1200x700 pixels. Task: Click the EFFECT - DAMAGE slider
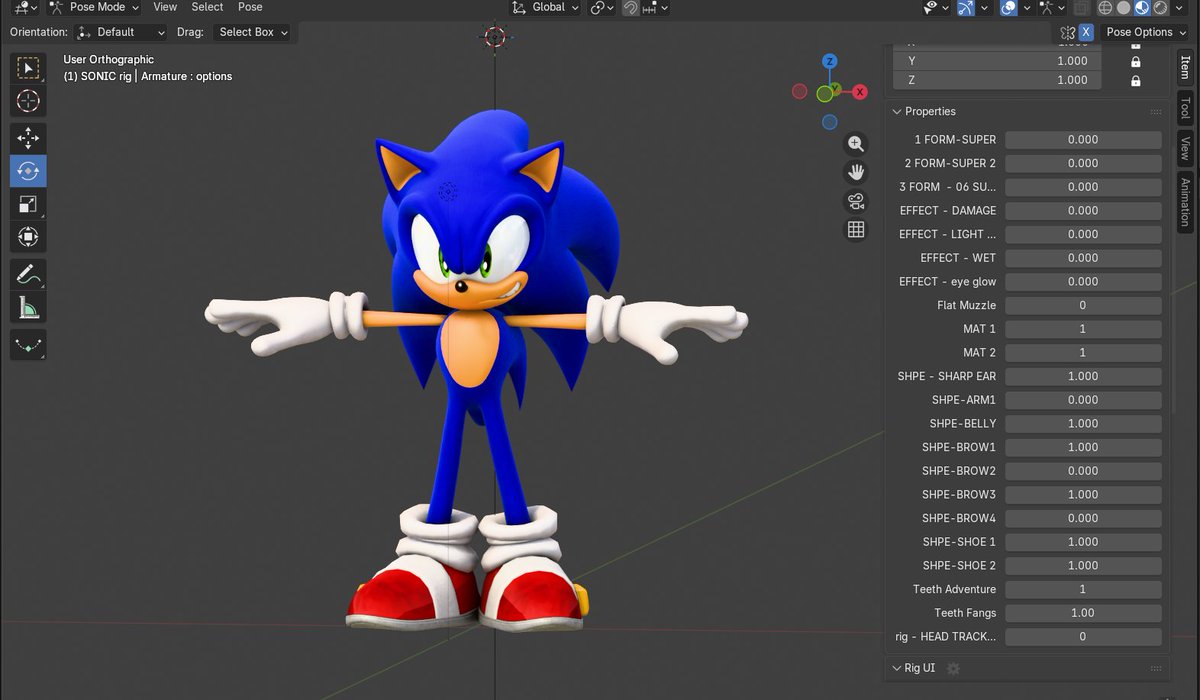[1083, 211]
